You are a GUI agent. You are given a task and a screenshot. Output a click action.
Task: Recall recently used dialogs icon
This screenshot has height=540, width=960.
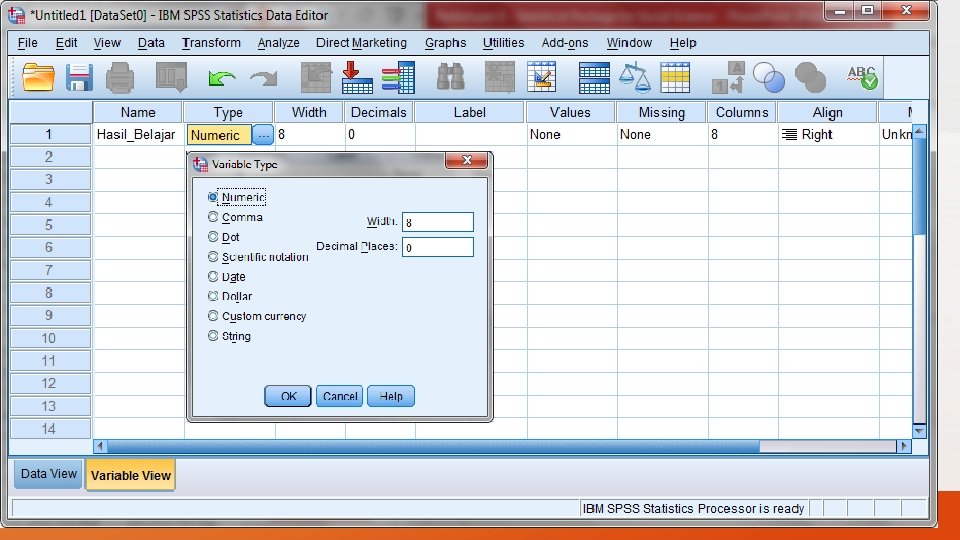[x=171, y=78]
